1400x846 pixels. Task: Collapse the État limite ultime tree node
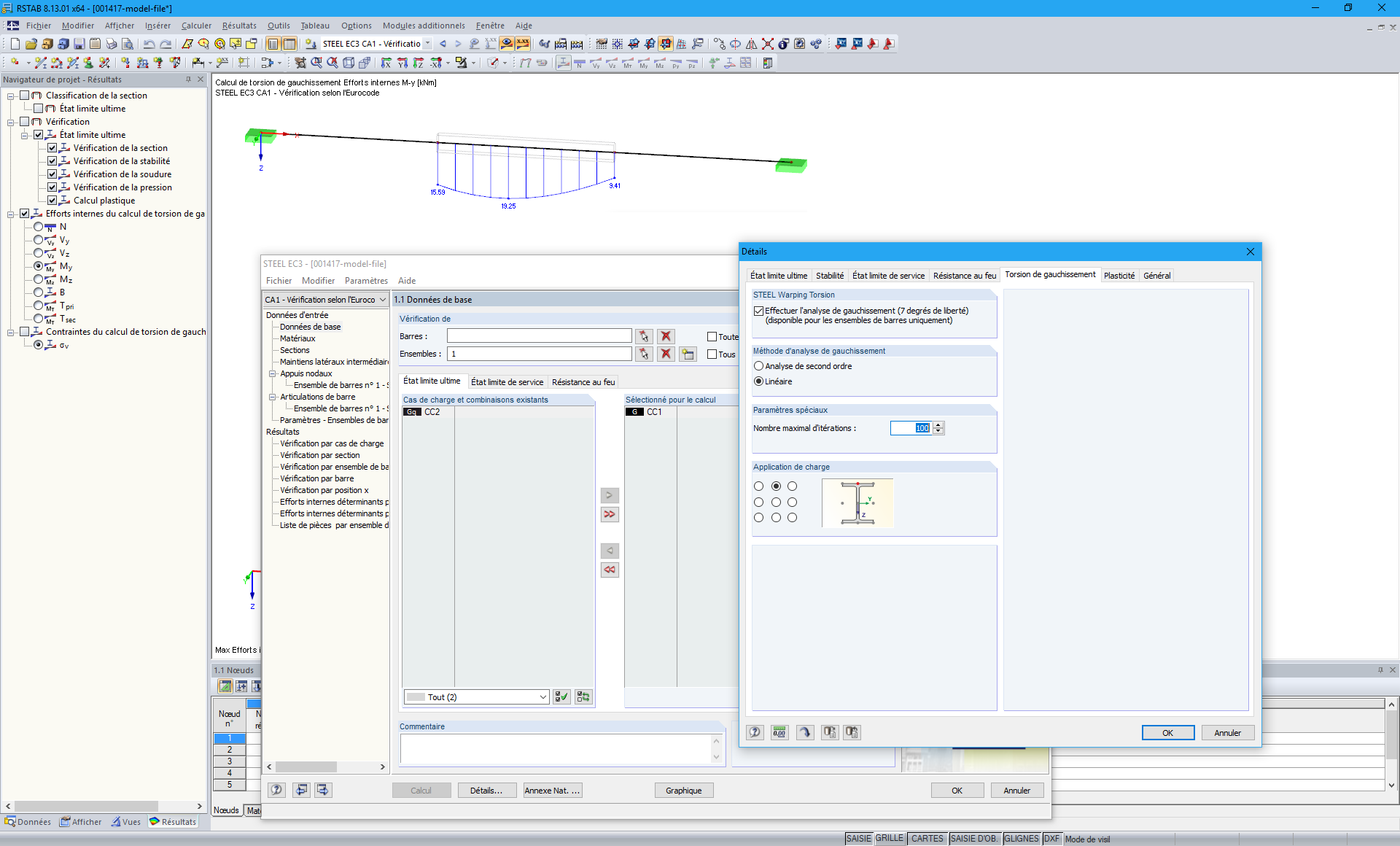[x=25, y=135]
